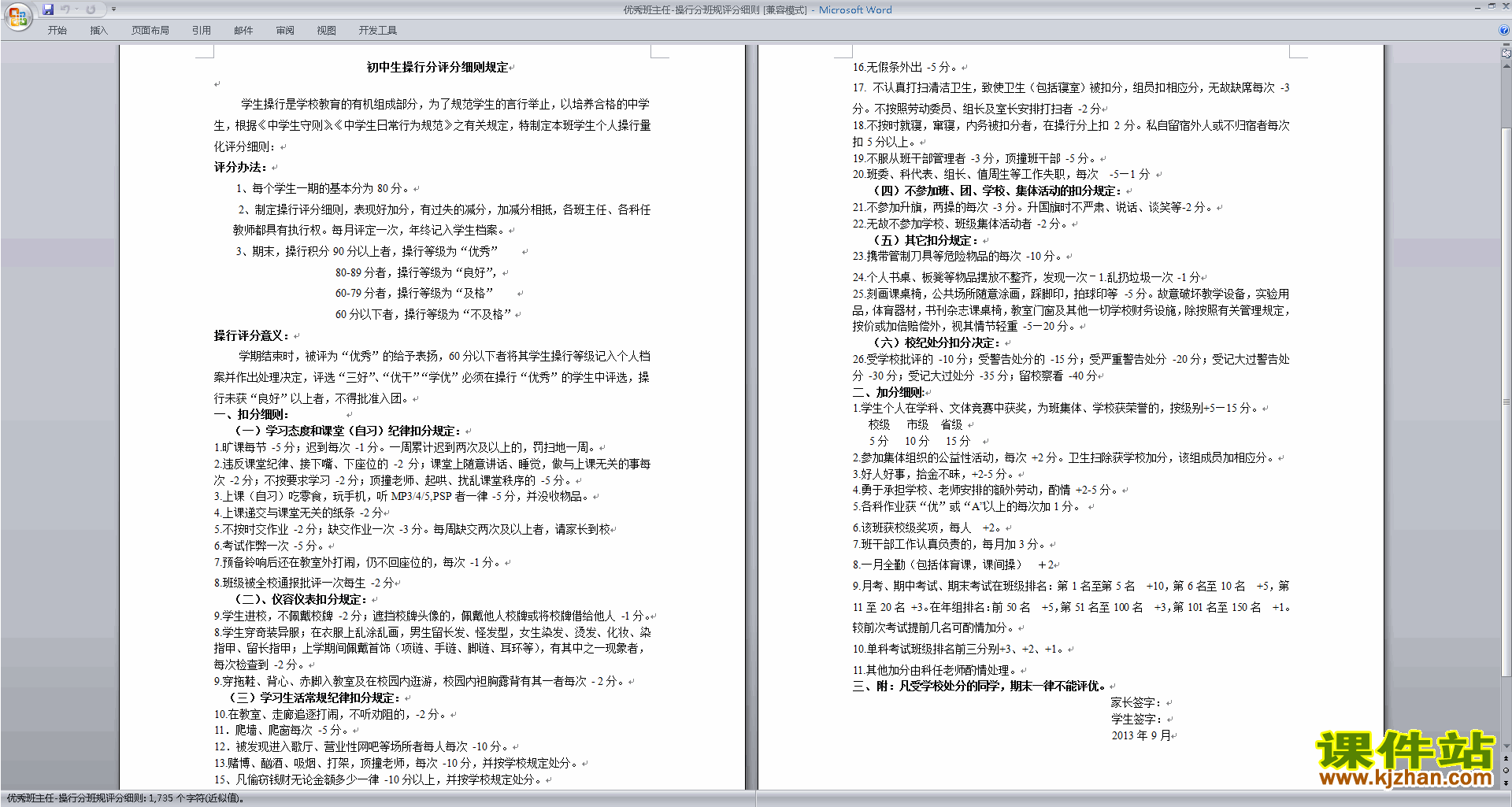Viewport: 1512px width, 807px height.
Task: Click the heading (三)学习生活常规纪律扣分规定
Action: [x=316, y=698]
